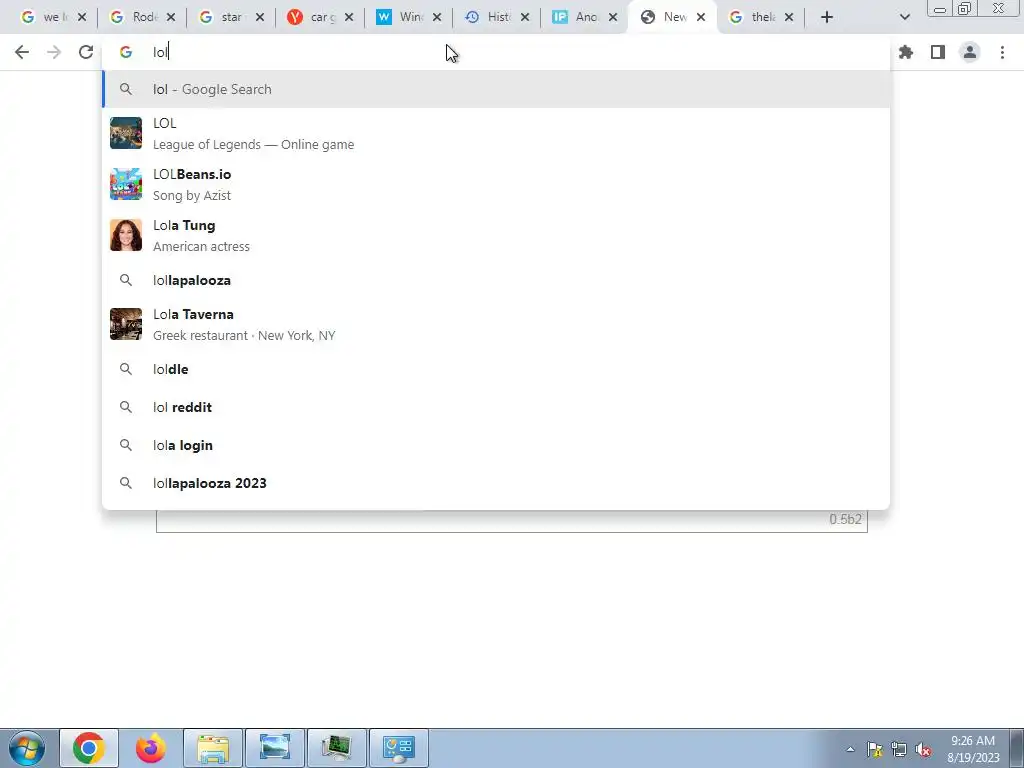Screen dimensions: 1024x768
Task: Select lollapalooza suggestion
Action: pyautogui.click(x=496, y=280)
